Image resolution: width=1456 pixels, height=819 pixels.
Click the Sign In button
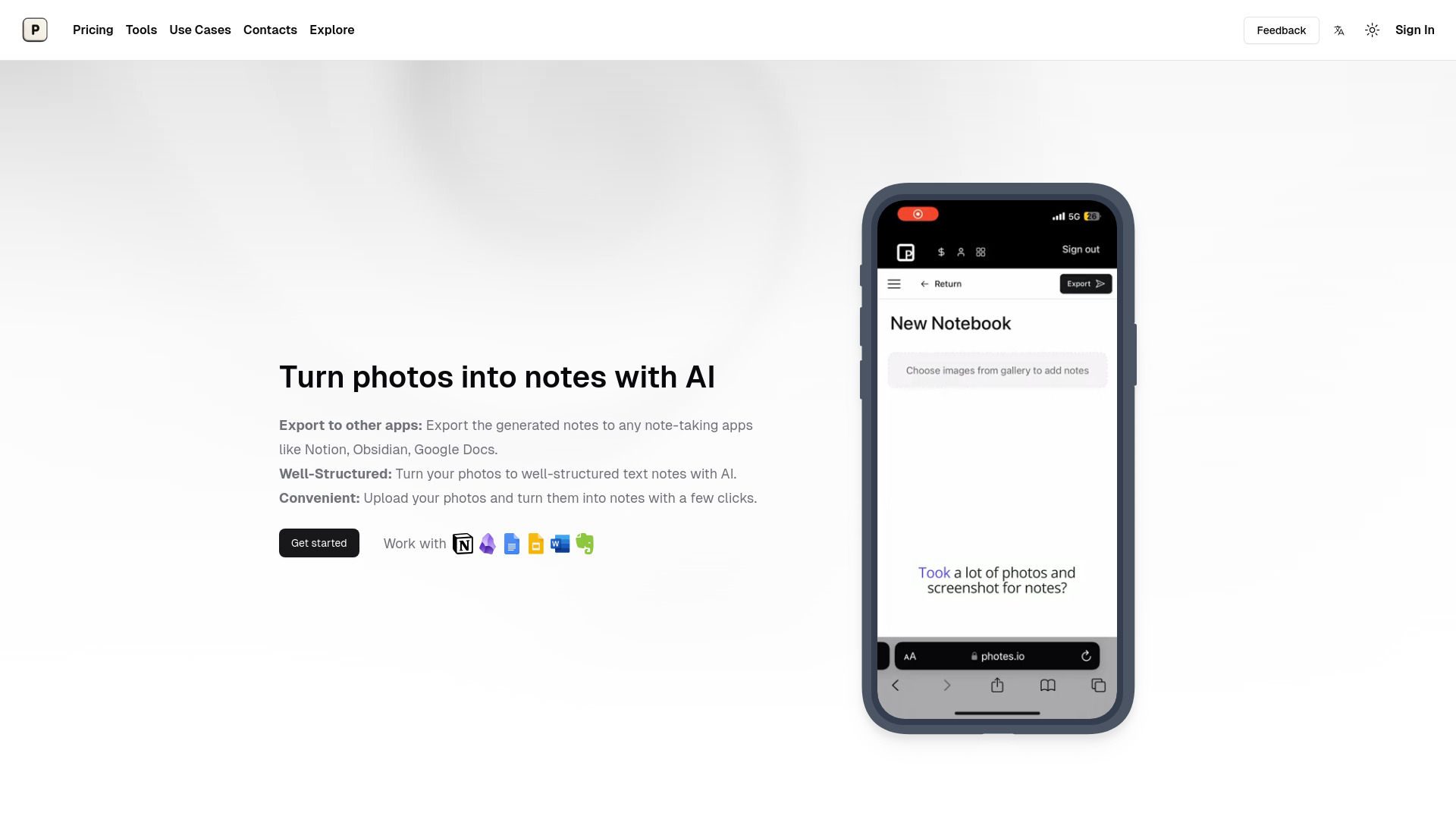tap(1414, 30)
